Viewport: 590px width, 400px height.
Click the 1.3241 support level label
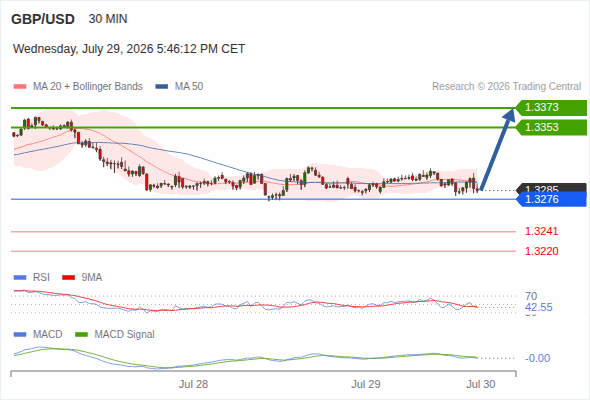coord(541,231)
